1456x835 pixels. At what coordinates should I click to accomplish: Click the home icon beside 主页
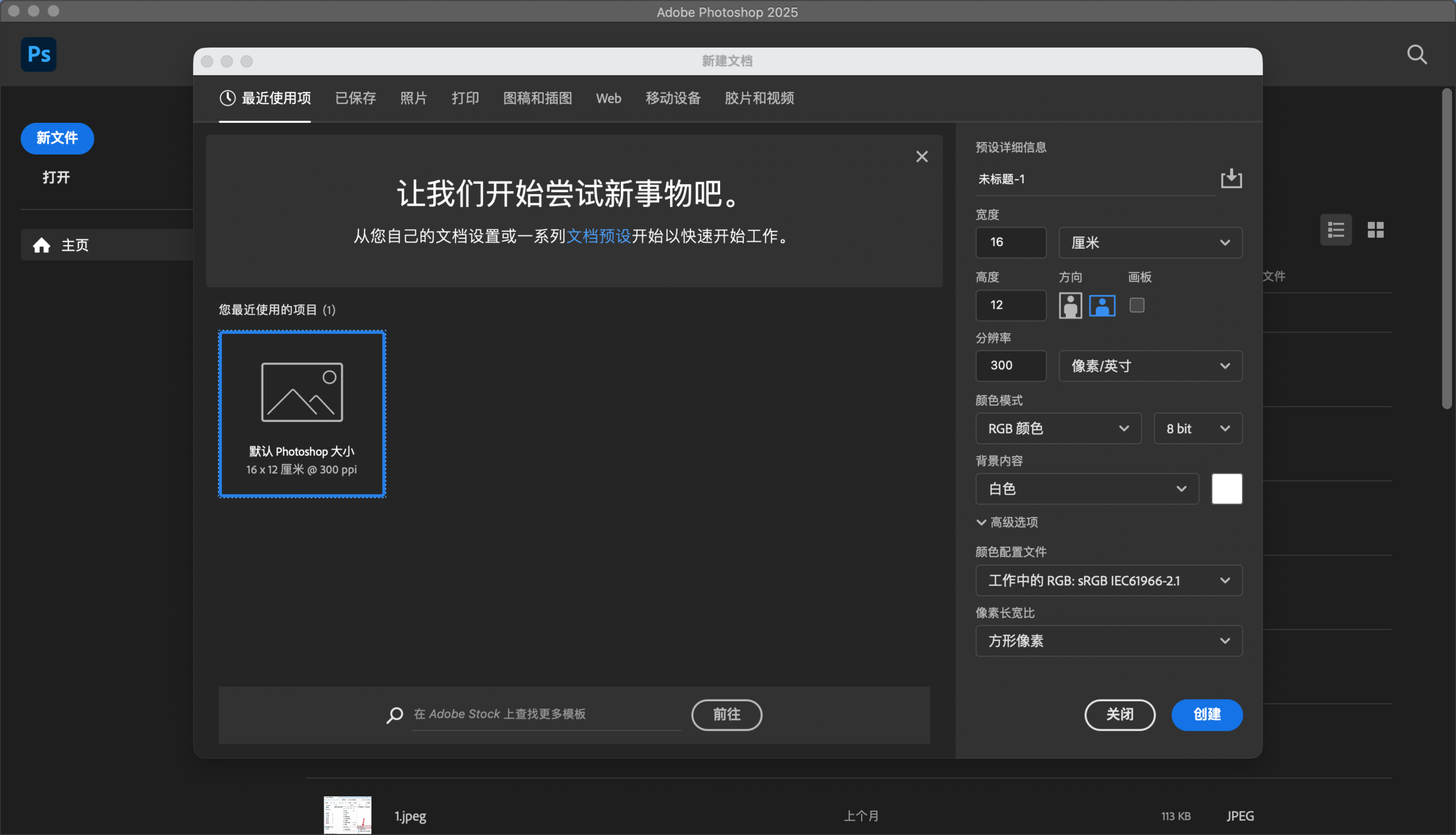pos(42,246)
